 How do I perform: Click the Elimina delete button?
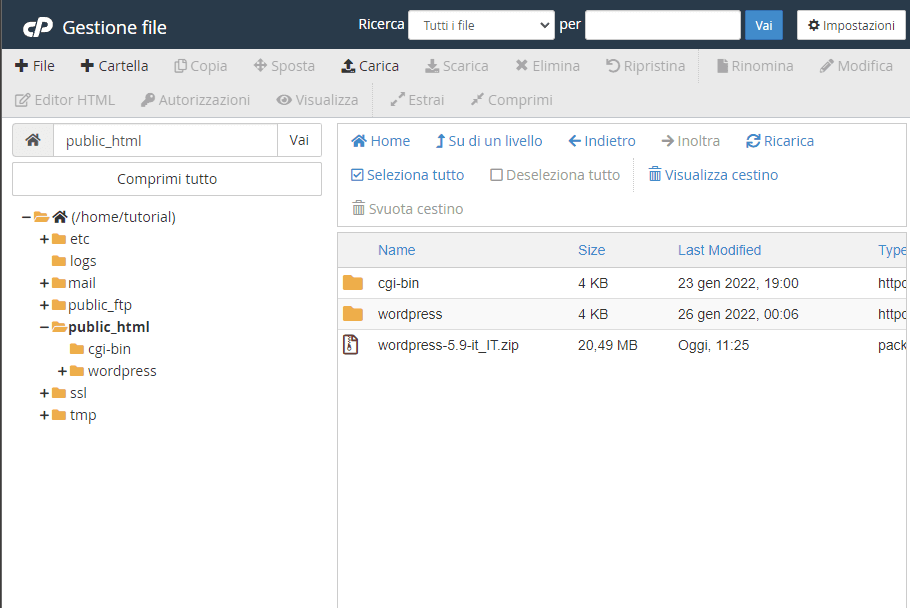[548, 66]
